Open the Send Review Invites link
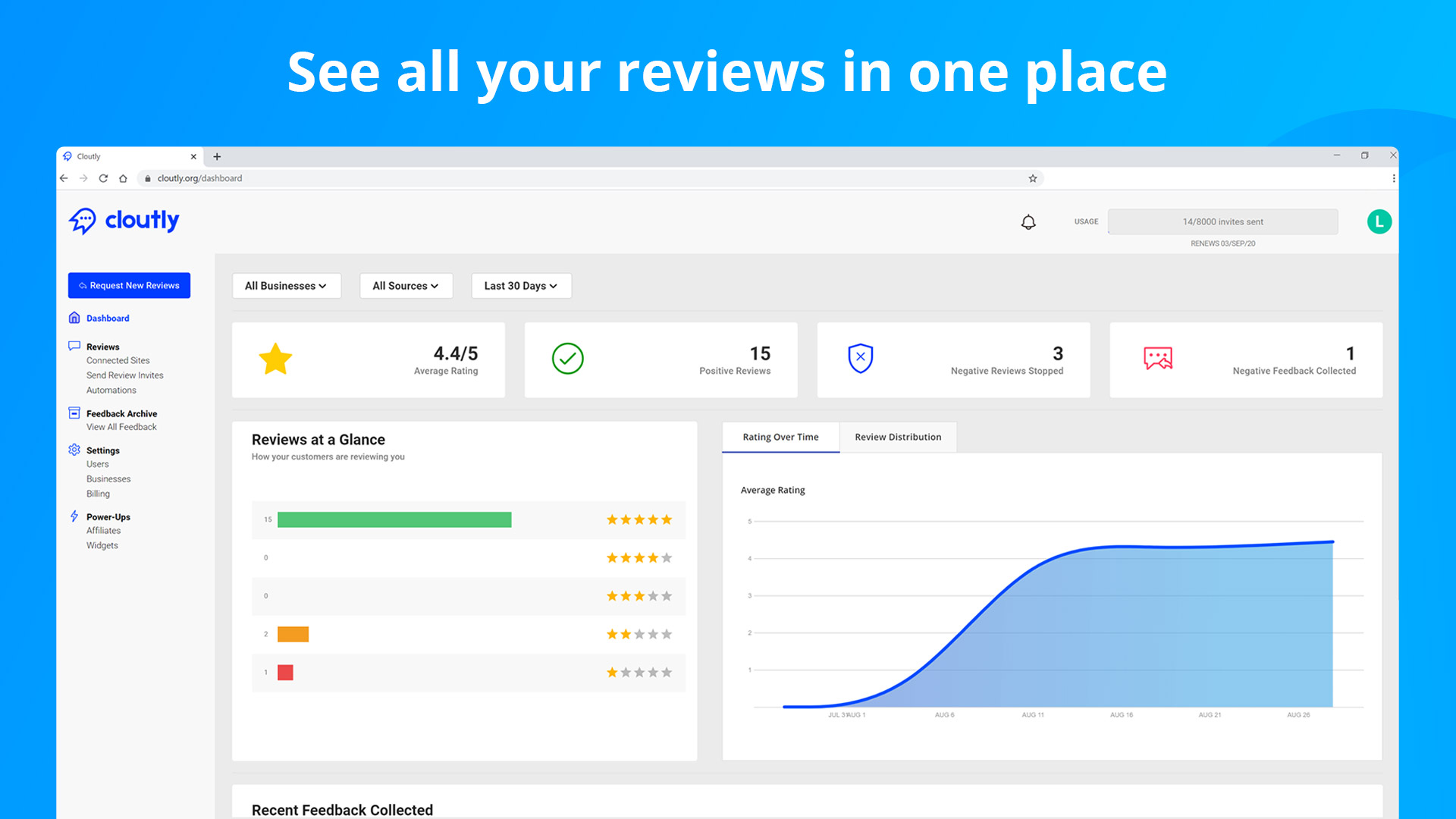1456x819 pixels. (124, 375)
